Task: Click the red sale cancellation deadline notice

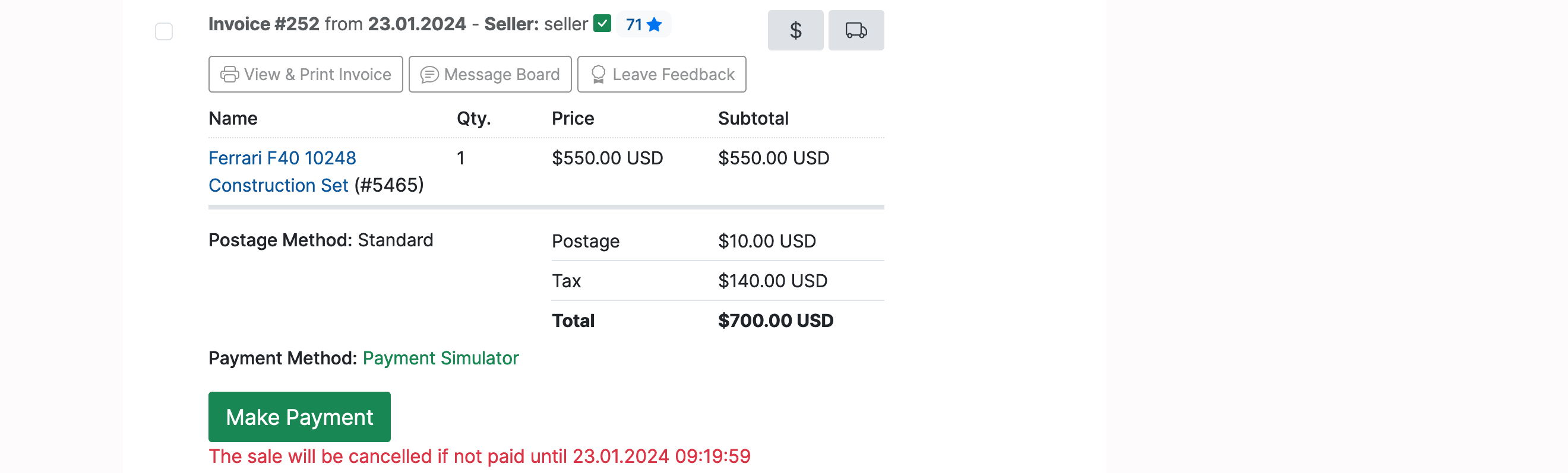Action: 479,456
